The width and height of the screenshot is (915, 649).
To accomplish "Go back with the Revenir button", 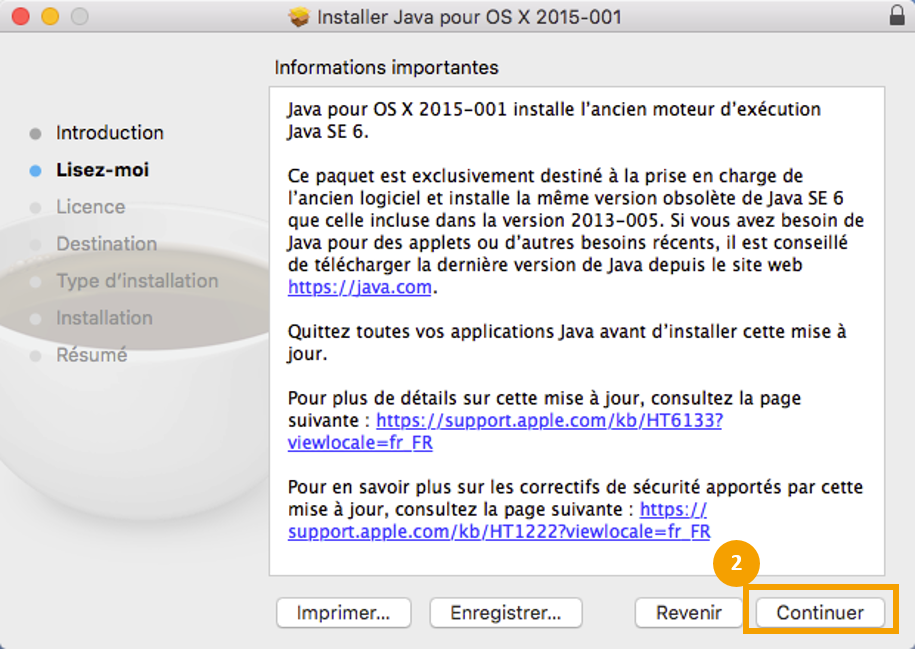I will click(689, 612).
